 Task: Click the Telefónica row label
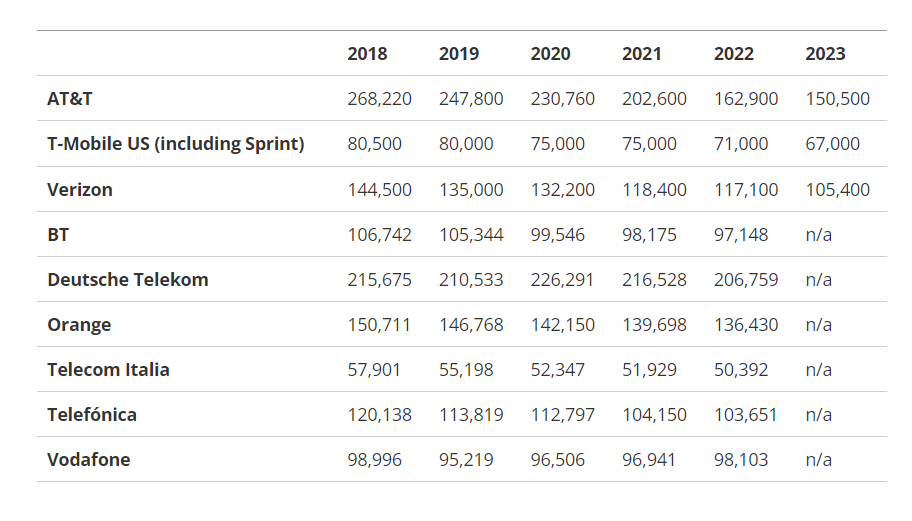(92, 415)
